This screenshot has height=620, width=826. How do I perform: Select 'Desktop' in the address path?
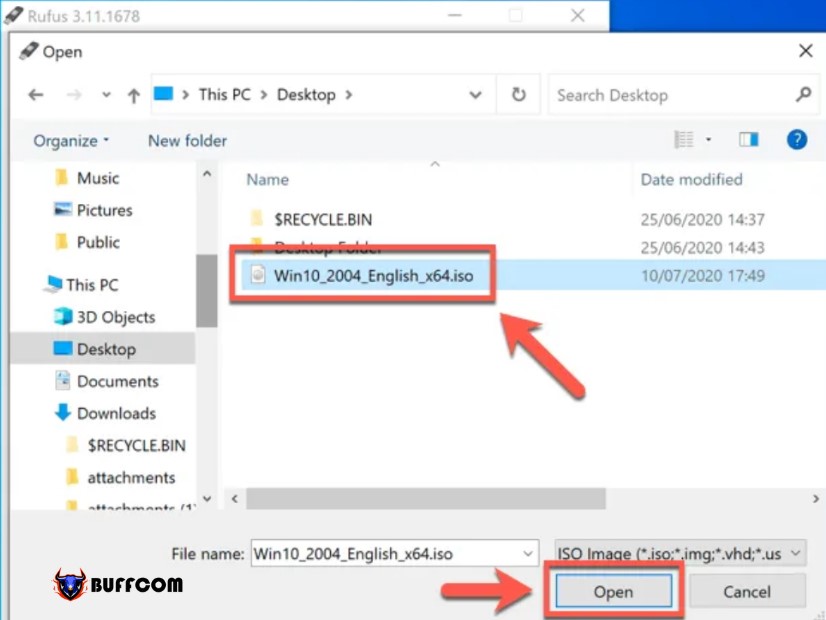(x=306, y=95)
